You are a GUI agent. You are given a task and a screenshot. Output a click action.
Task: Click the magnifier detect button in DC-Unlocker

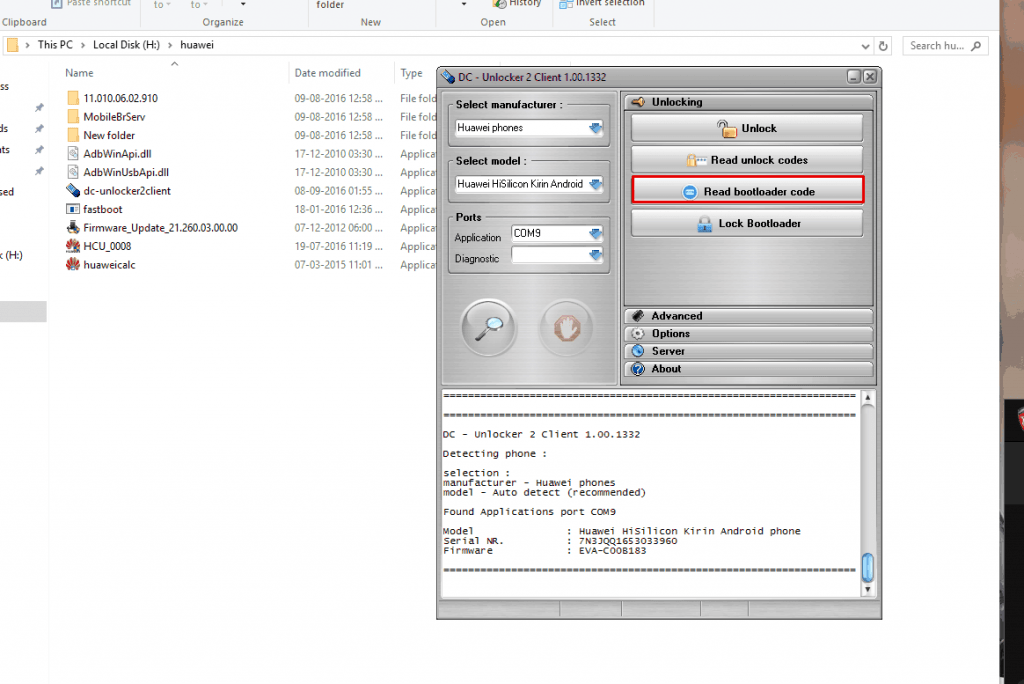coord(488,327)
